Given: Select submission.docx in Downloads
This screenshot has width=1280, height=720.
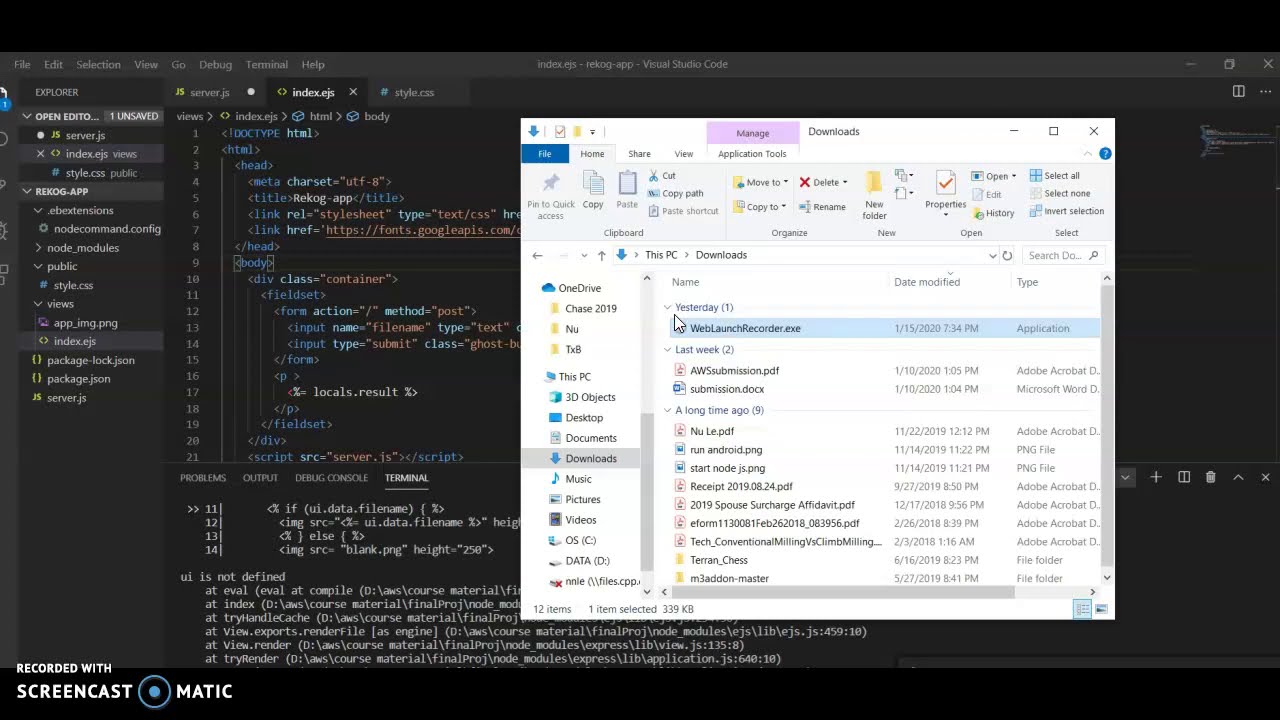Looking at the screenshot, I should 727,389.
